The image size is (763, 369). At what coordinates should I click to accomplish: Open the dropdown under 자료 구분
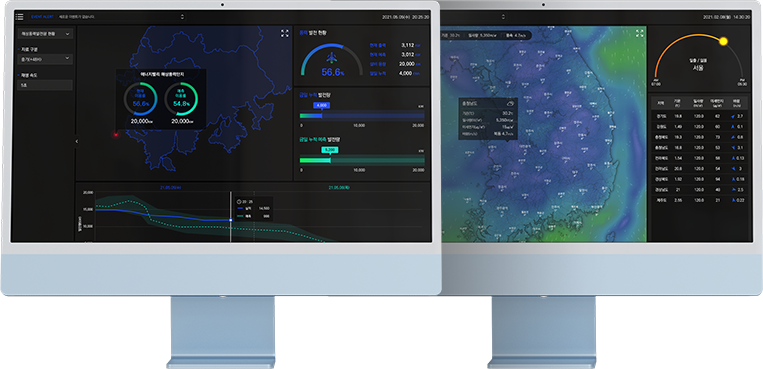click(45, 59)
